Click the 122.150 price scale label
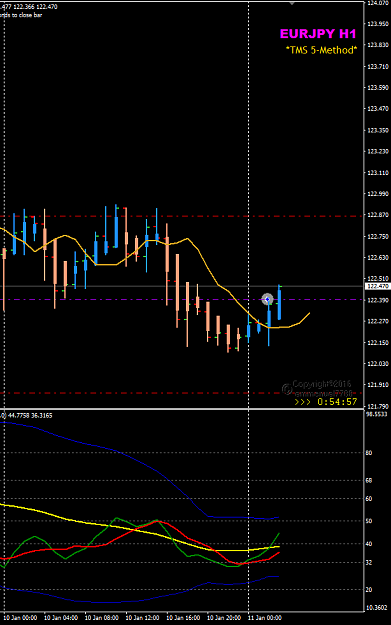The width and height of the screenshot is (391, 625). [x=377, y=342]
